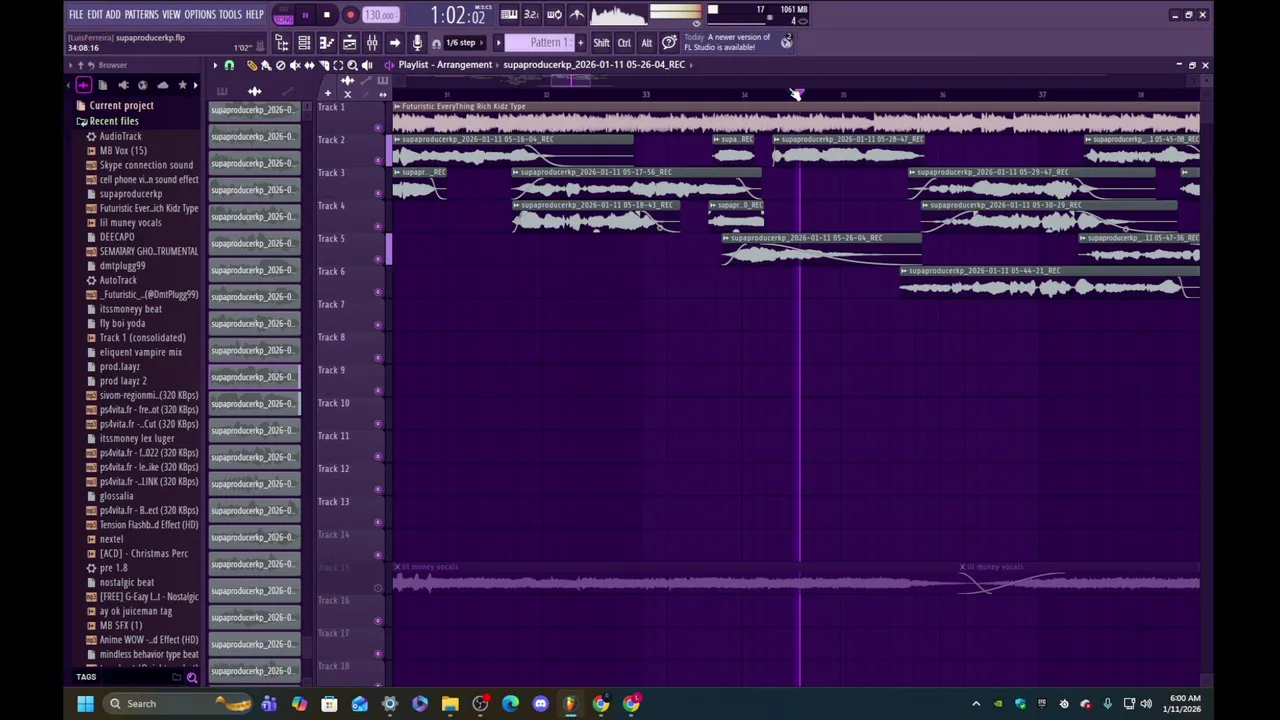
Task: Open the browser All tab icon
Action: (83, 85)
